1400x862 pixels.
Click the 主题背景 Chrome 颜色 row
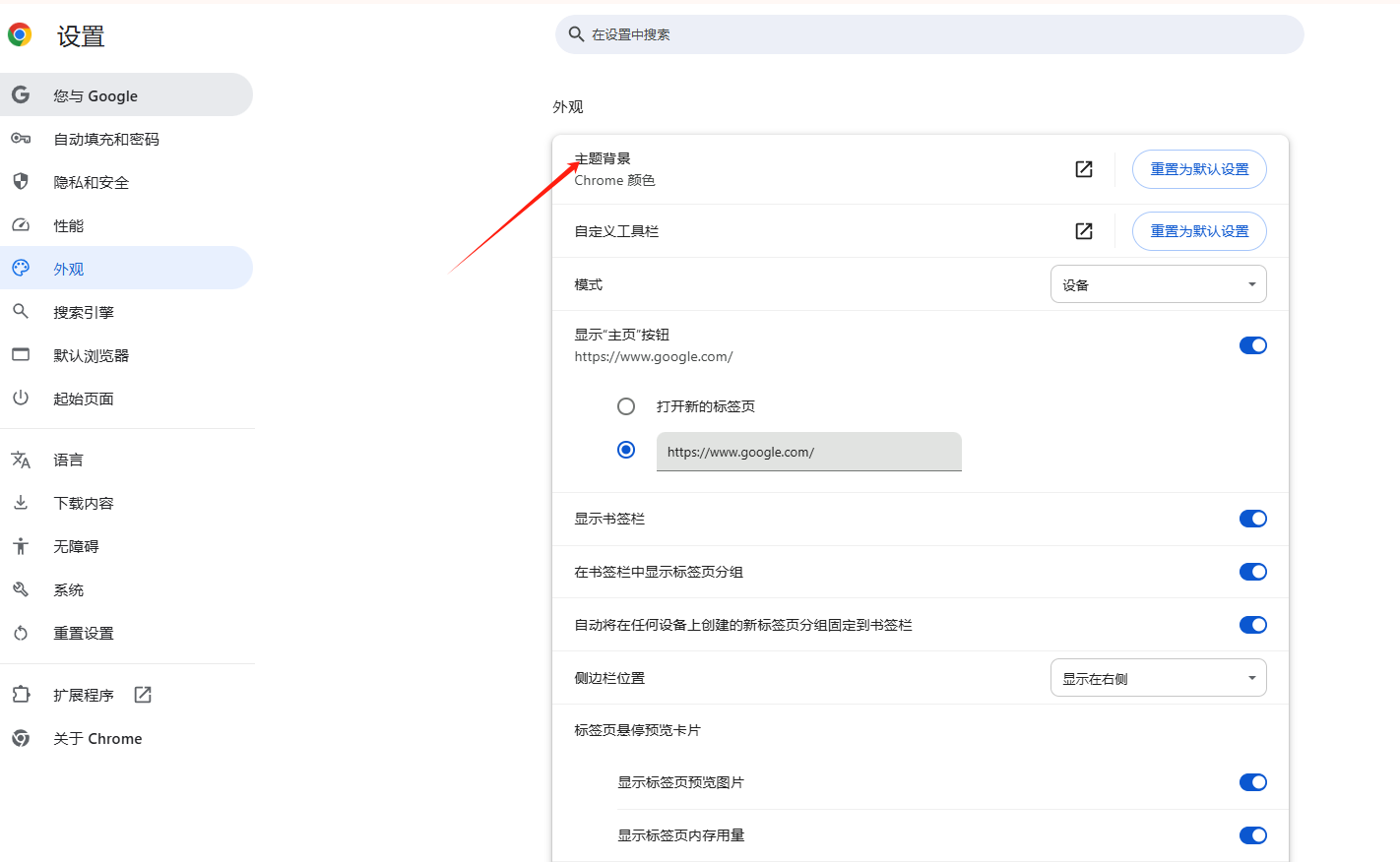pos(921,169)
